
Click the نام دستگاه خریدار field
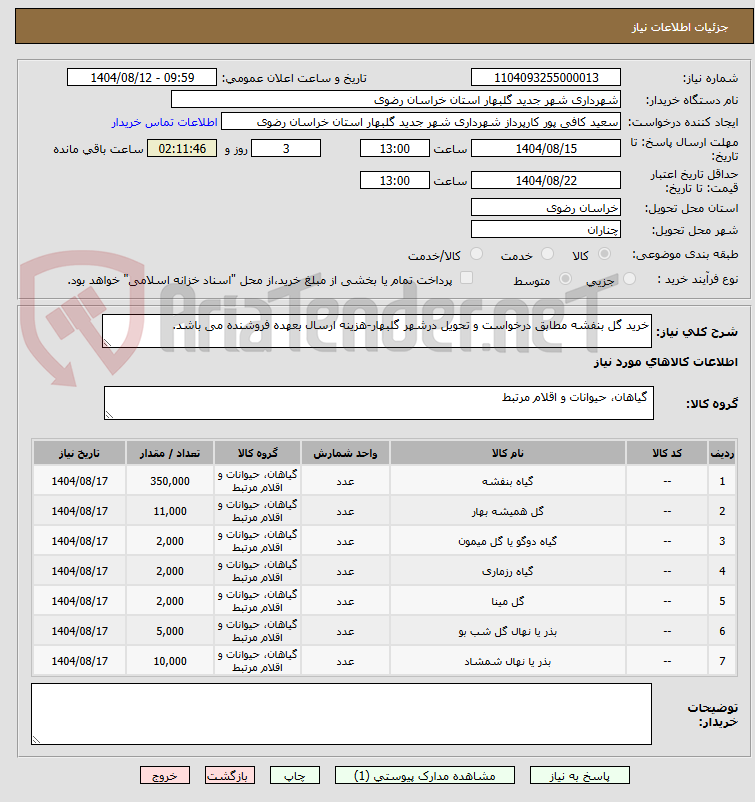tap(396, 100)
